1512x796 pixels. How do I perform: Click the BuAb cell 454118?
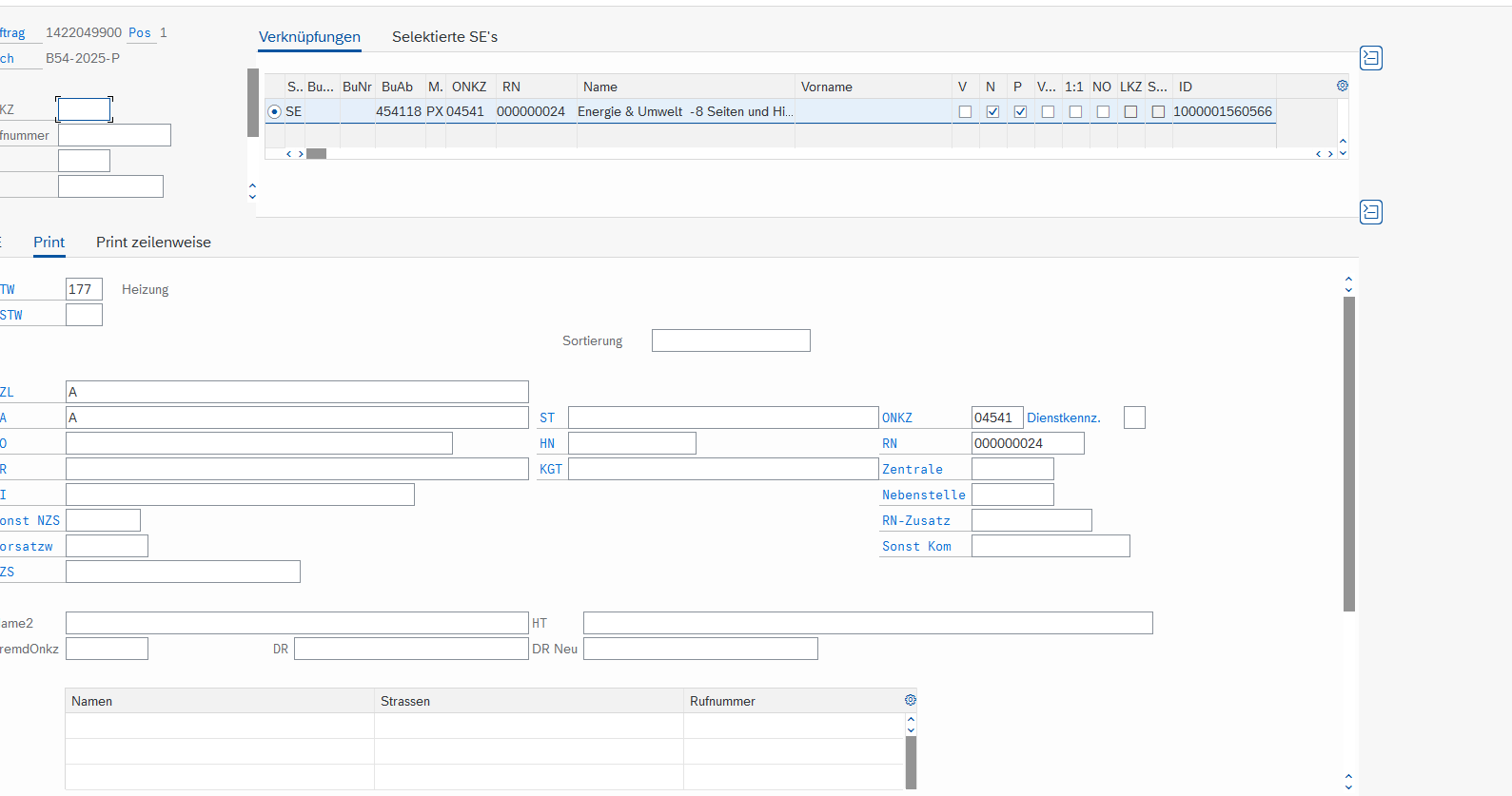pyautogui.click(x=399, y=111)
